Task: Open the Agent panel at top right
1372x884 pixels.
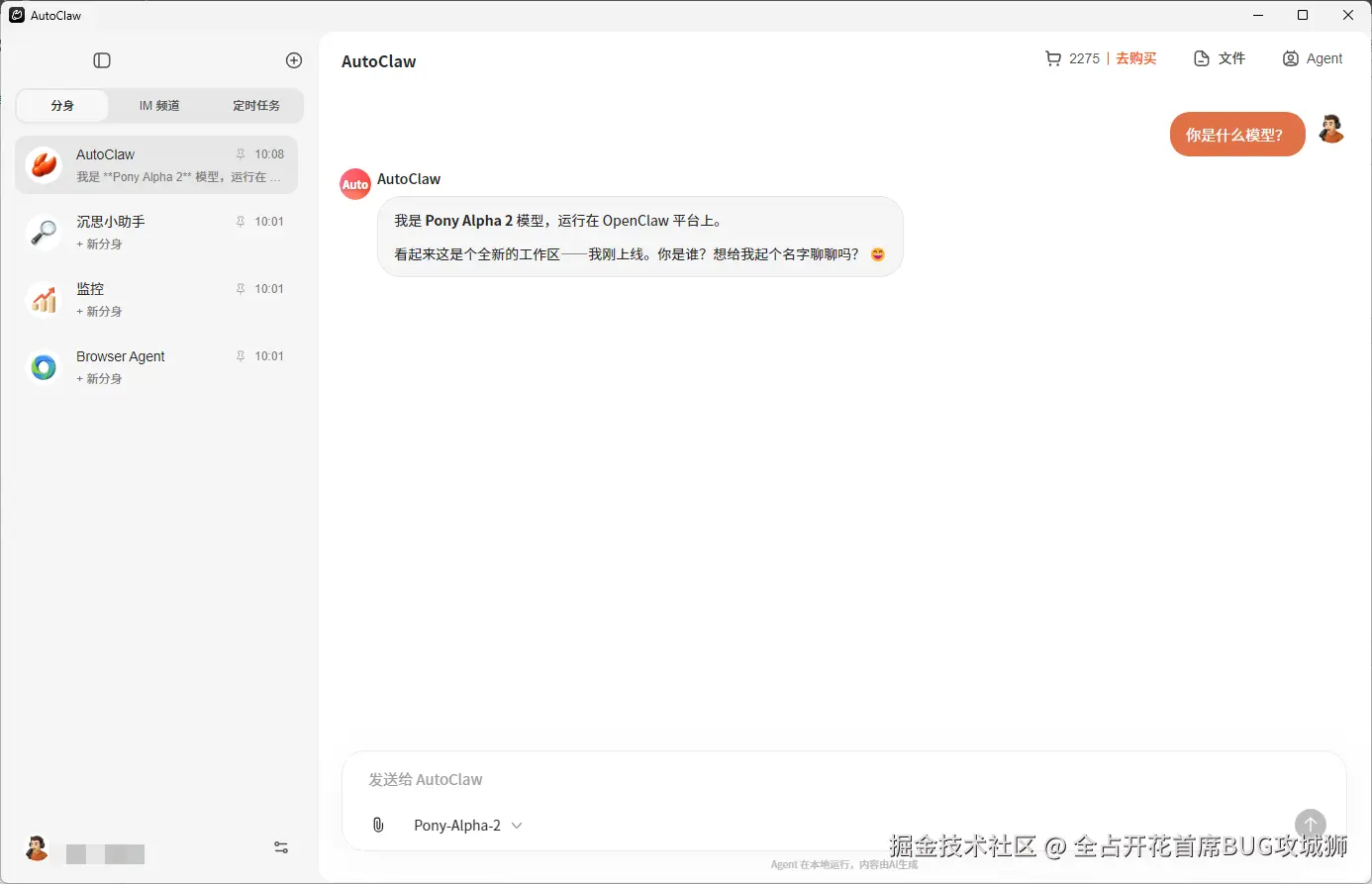Action: point(1313,58)
